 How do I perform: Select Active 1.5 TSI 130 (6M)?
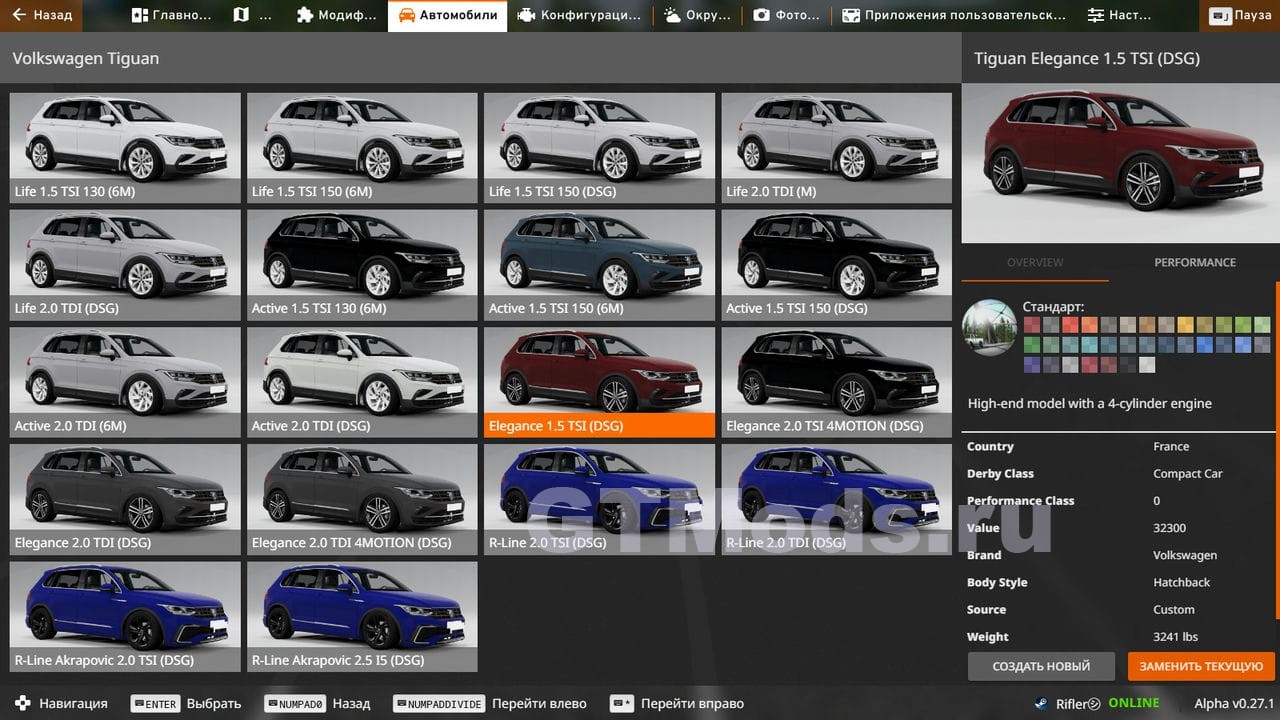[362, 265]
